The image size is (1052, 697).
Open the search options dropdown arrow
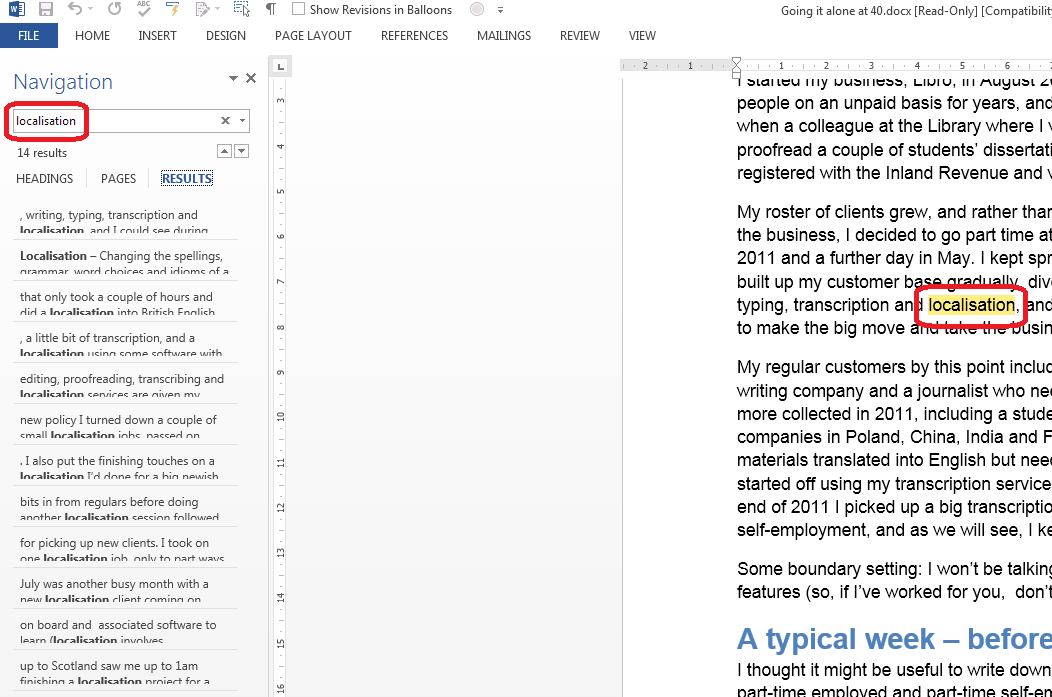241,121
